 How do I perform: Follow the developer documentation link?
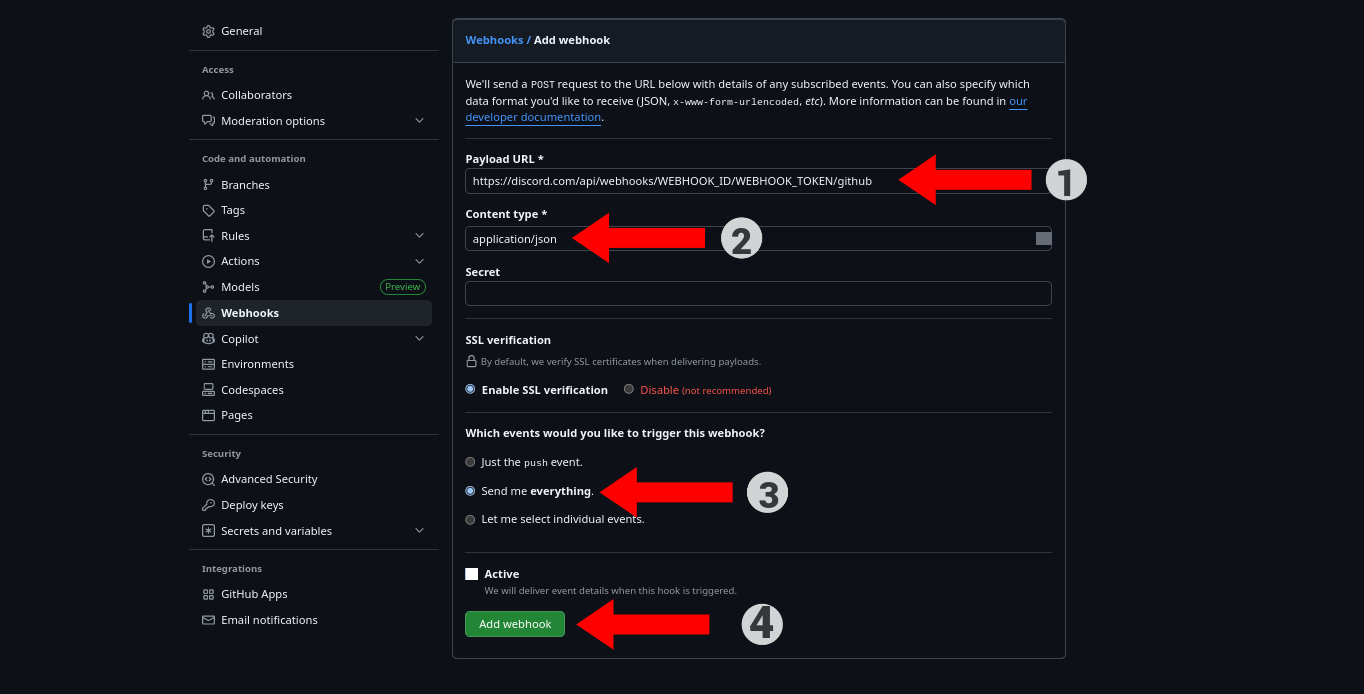[x=533, y=118]
